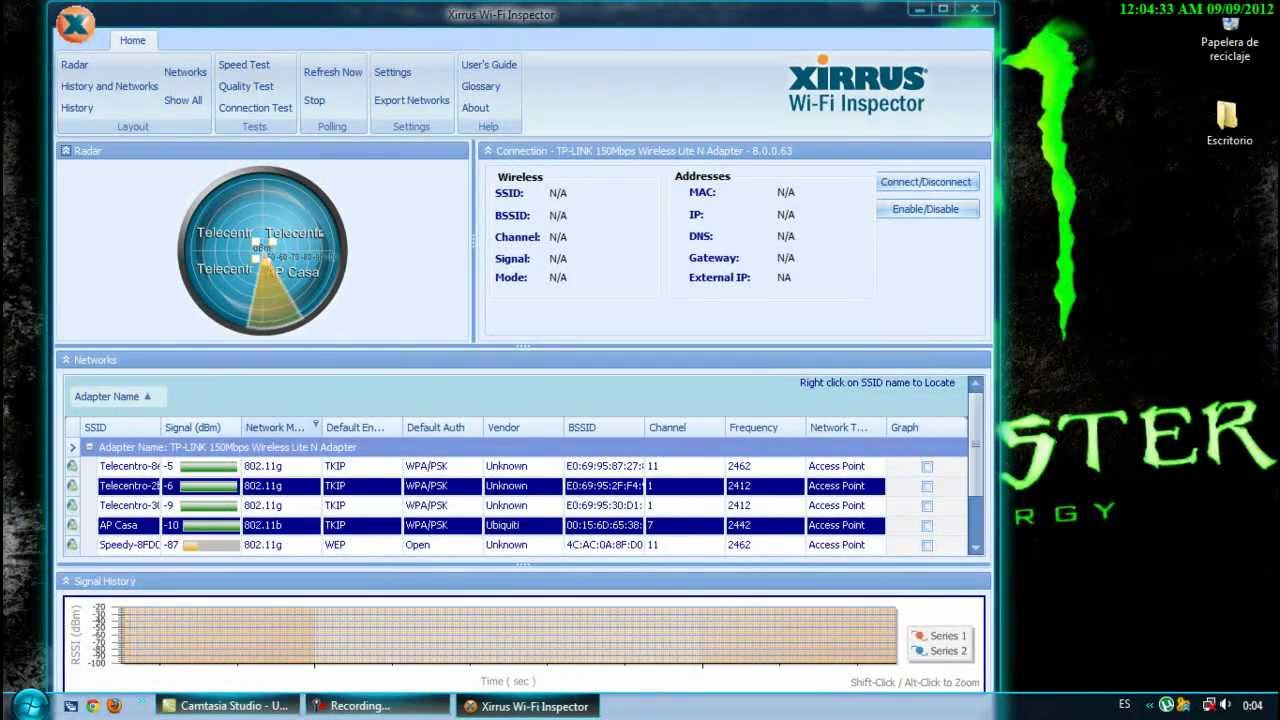Stop polling
This screenshot has width=1280, height=720.
pyautogui.click(x=314, y=100)
